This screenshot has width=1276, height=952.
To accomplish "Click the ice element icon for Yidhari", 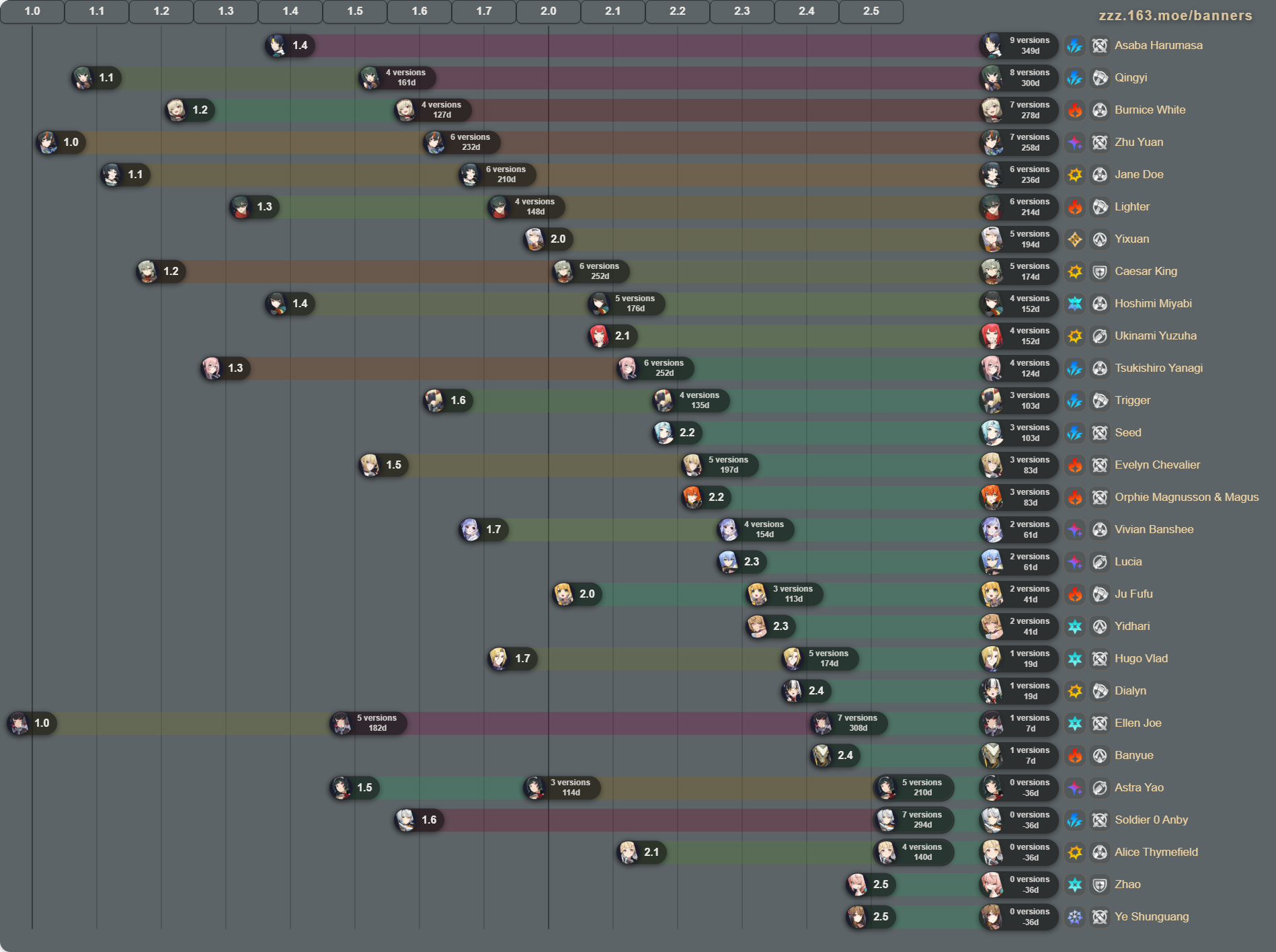I will point(1075,627).
